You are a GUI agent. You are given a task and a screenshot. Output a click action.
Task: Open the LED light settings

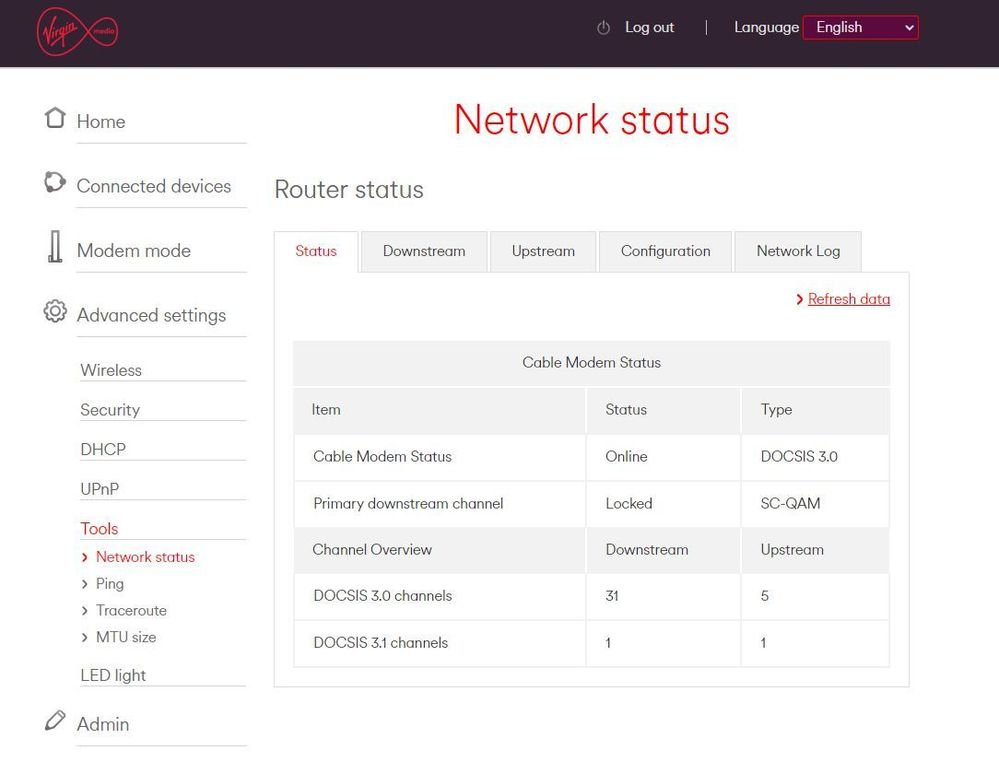(x=113, y=675)
